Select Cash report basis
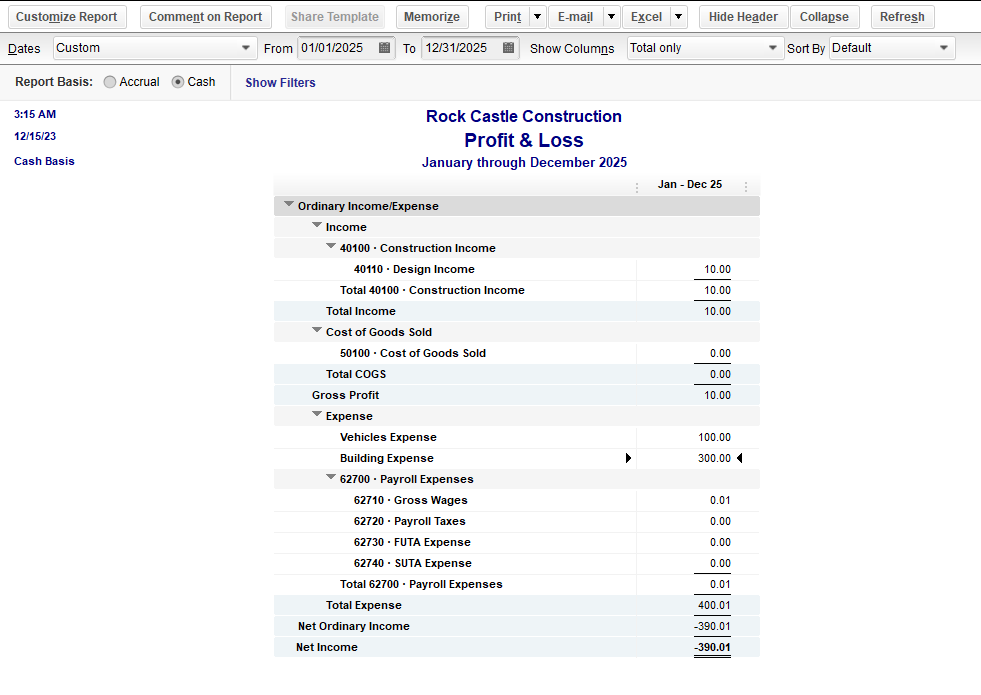The height and width of the screenshot is (695, 981). (178, 82)
